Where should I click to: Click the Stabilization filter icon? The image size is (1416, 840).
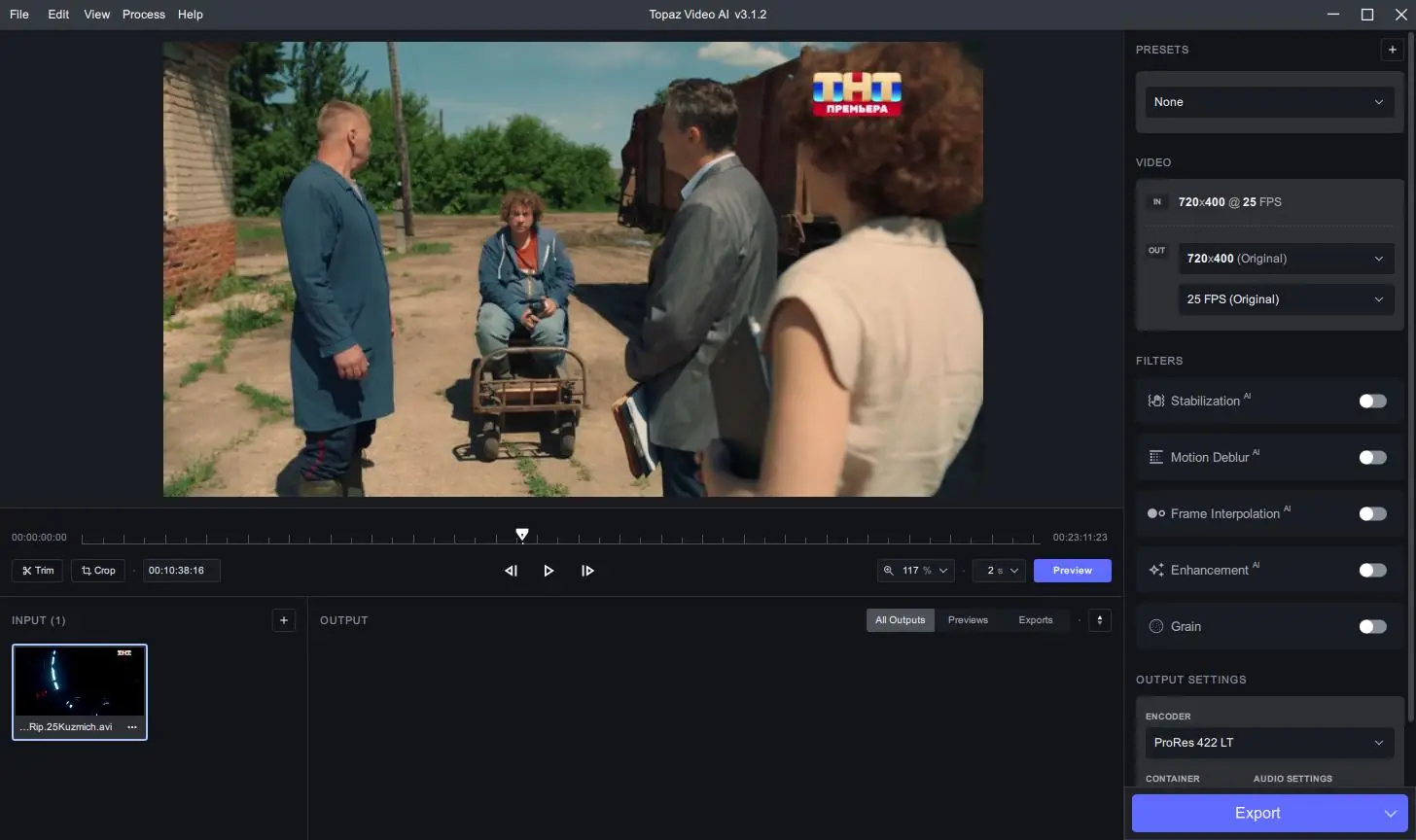[x=1156, y=401]
